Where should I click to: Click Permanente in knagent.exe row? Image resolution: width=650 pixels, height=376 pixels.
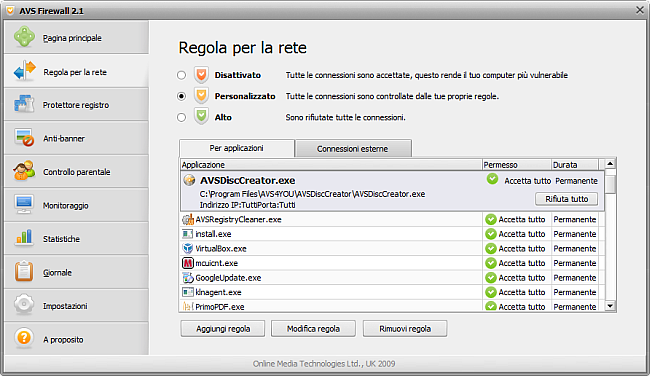click(x=575, y=292)
